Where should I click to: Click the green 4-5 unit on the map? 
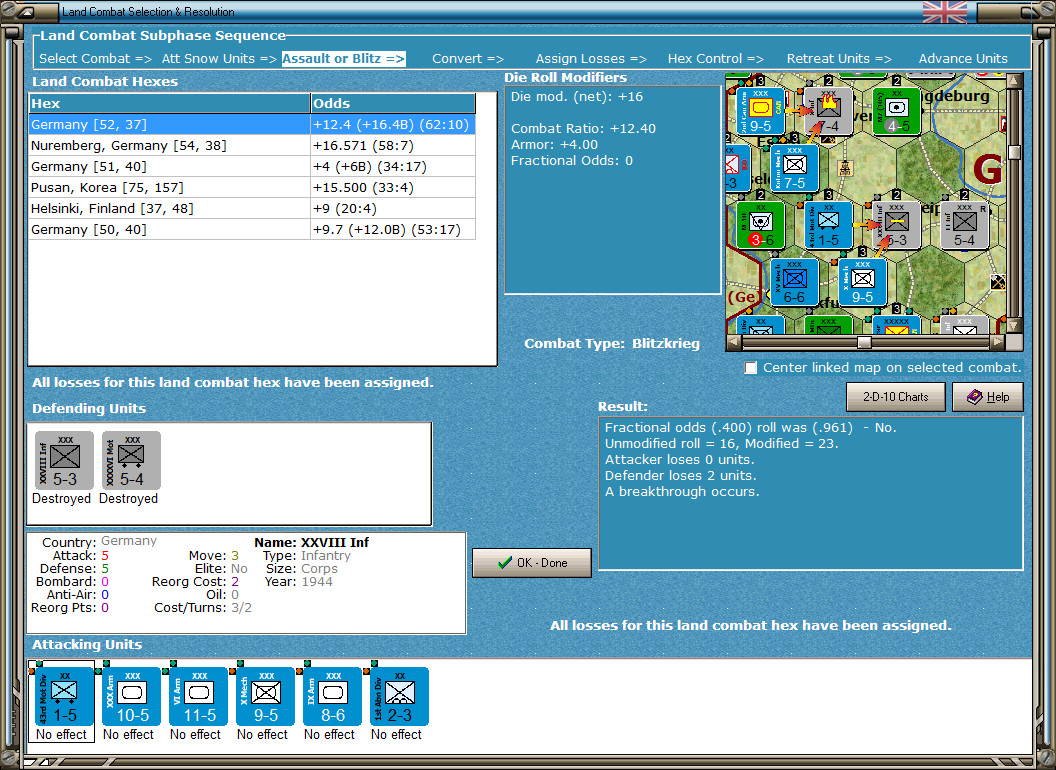(x=896, y=111)
